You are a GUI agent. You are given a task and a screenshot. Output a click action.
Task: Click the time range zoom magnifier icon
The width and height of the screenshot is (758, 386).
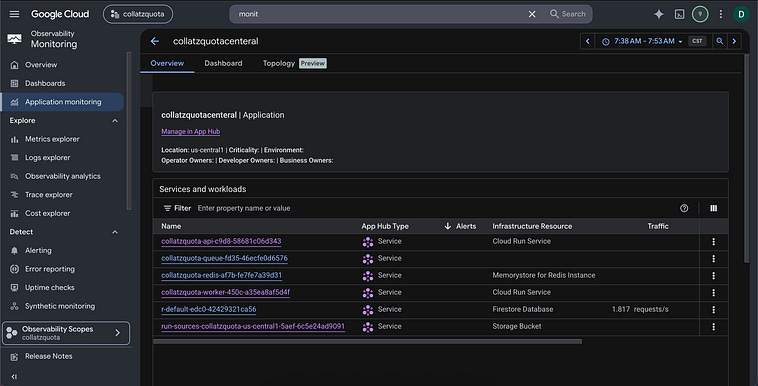[x=719, y=41]
